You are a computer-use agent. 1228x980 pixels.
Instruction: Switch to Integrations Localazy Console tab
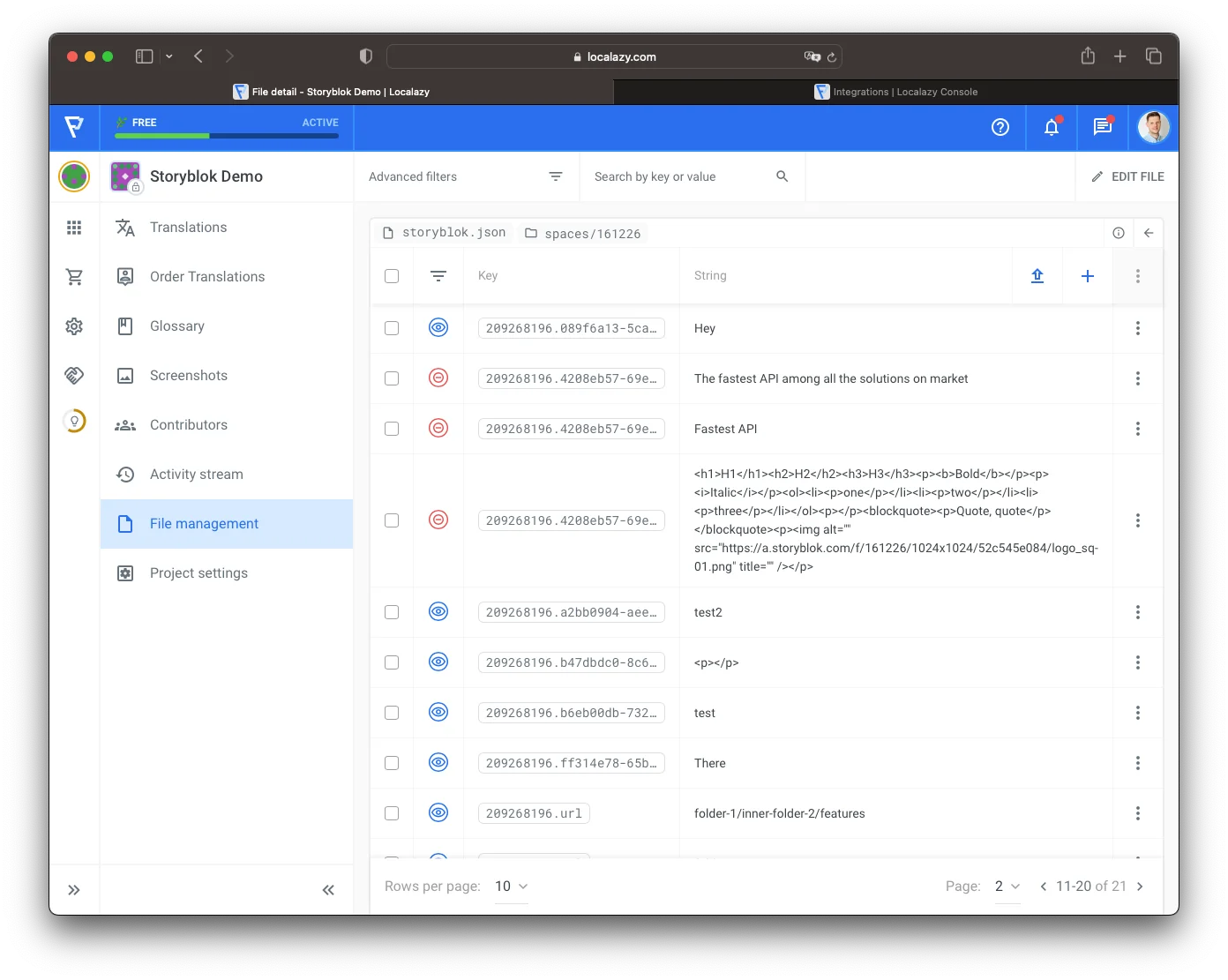896,92
